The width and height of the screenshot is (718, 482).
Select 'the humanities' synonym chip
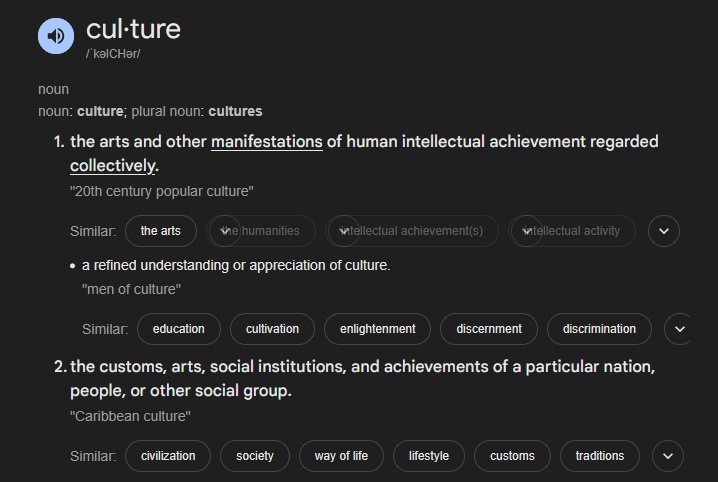(x=261, y=231)
